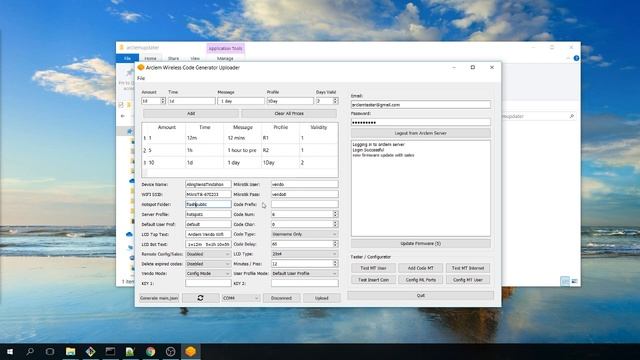Switch to Home tab in File Explorer

150,58
